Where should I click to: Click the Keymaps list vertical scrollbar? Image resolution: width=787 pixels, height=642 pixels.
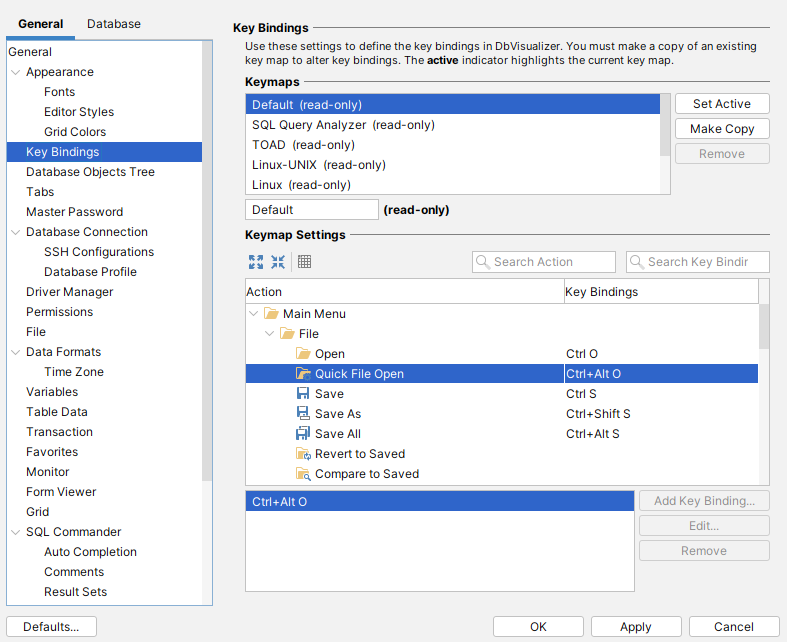point(665,125)
